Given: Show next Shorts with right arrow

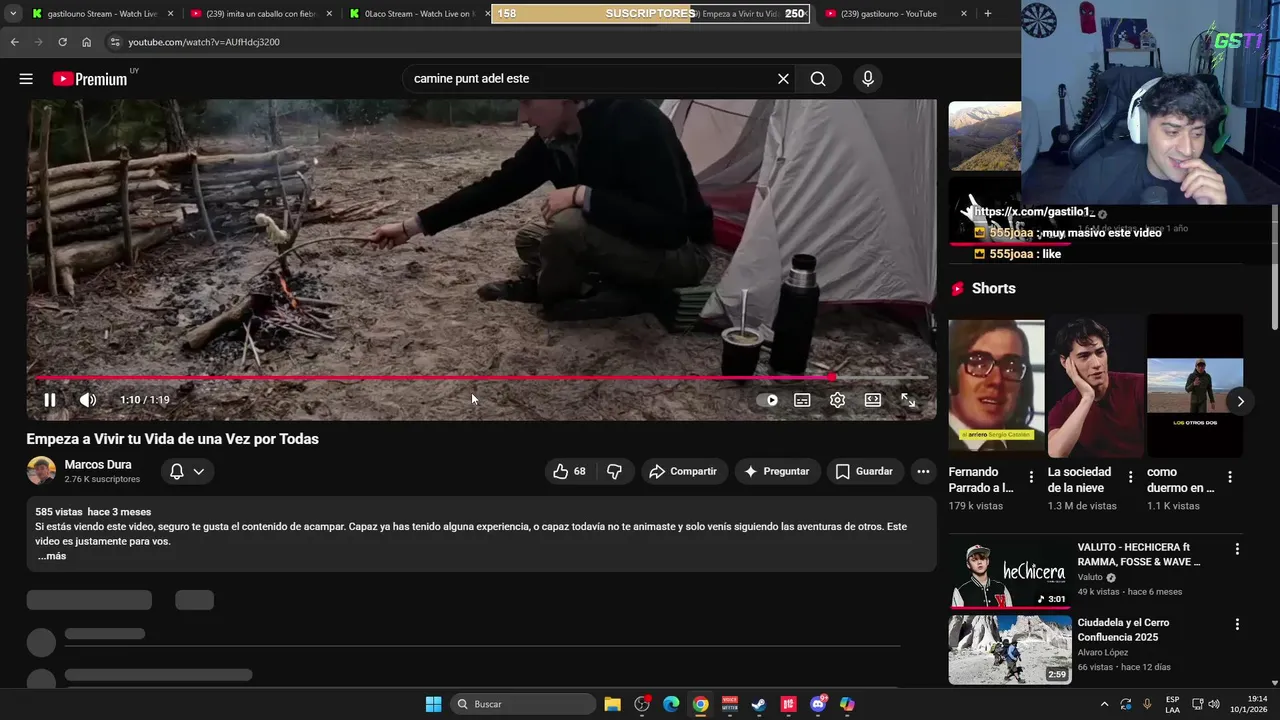Looking at the screenshot, I should (1240, 401).
